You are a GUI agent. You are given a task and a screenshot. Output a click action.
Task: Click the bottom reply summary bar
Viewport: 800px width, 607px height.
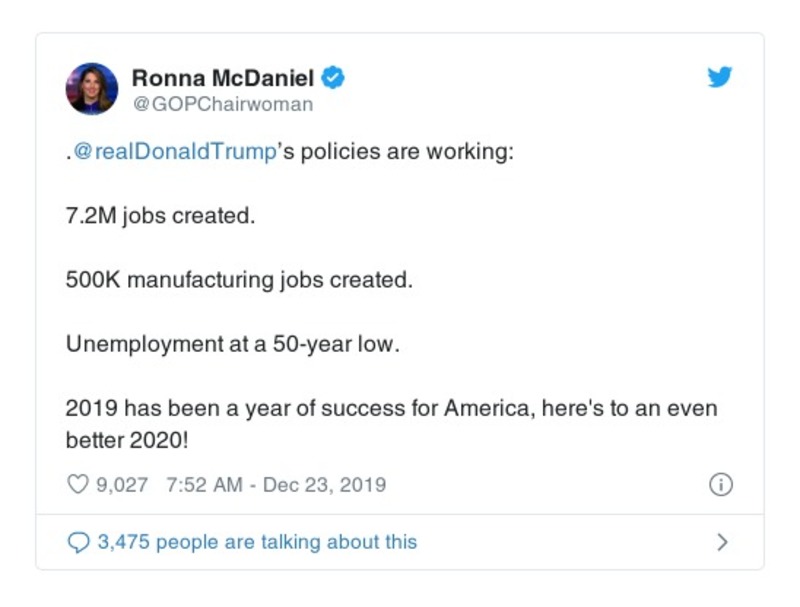(400, 540)
